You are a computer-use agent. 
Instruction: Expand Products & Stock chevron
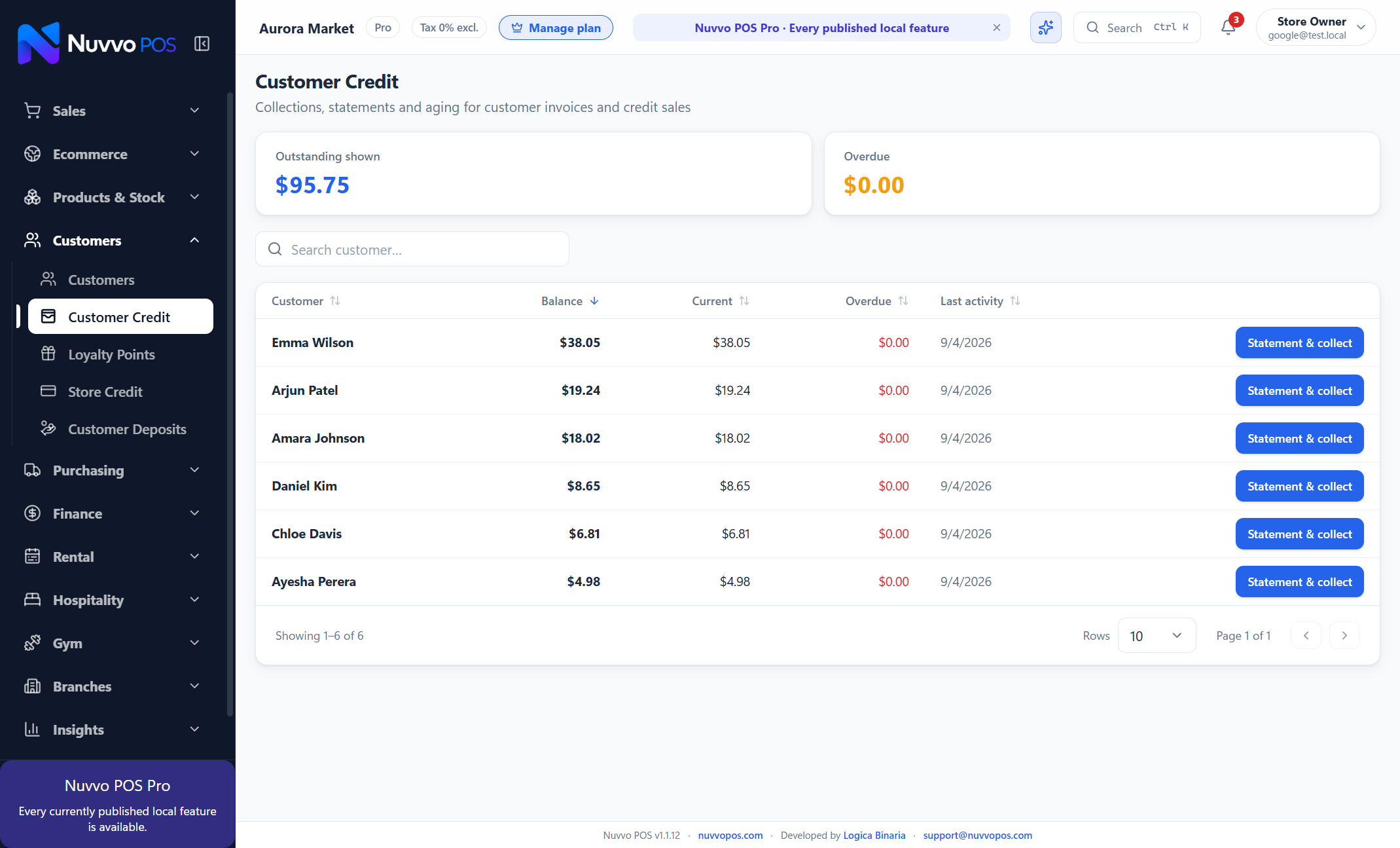[194, 197]
